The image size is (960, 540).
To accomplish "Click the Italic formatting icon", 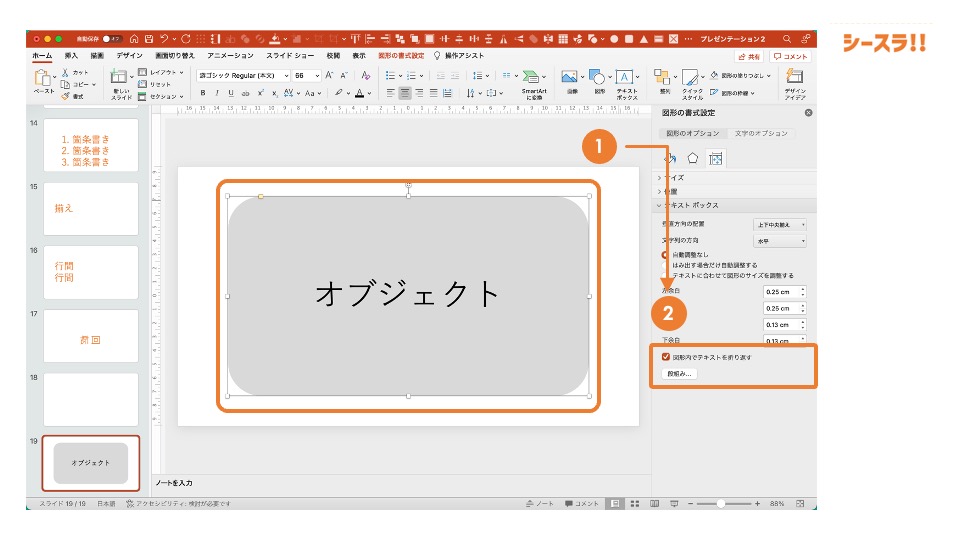I will point(216,93).
